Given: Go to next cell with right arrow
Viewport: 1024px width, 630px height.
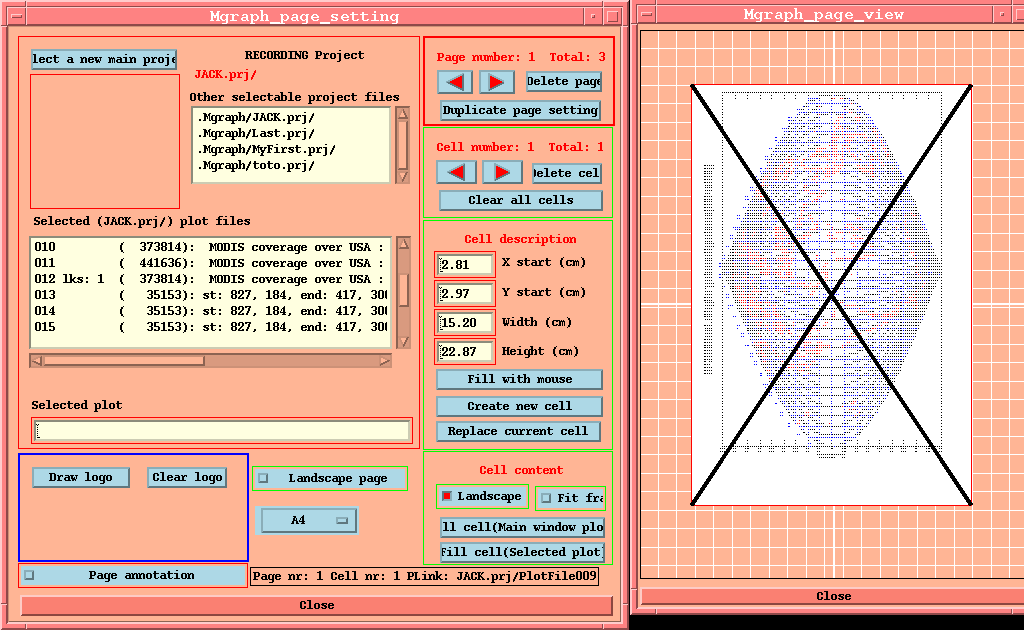Looking at the screenshot, I should coord(502,172).
